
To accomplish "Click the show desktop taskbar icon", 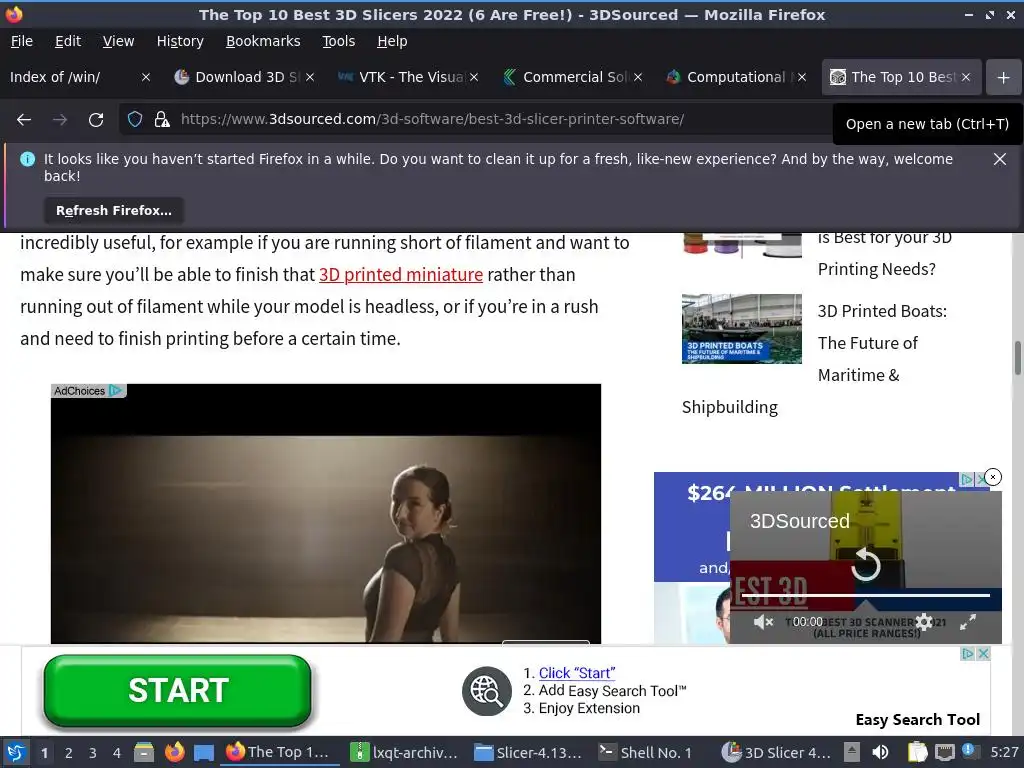I will coord(204,753).
